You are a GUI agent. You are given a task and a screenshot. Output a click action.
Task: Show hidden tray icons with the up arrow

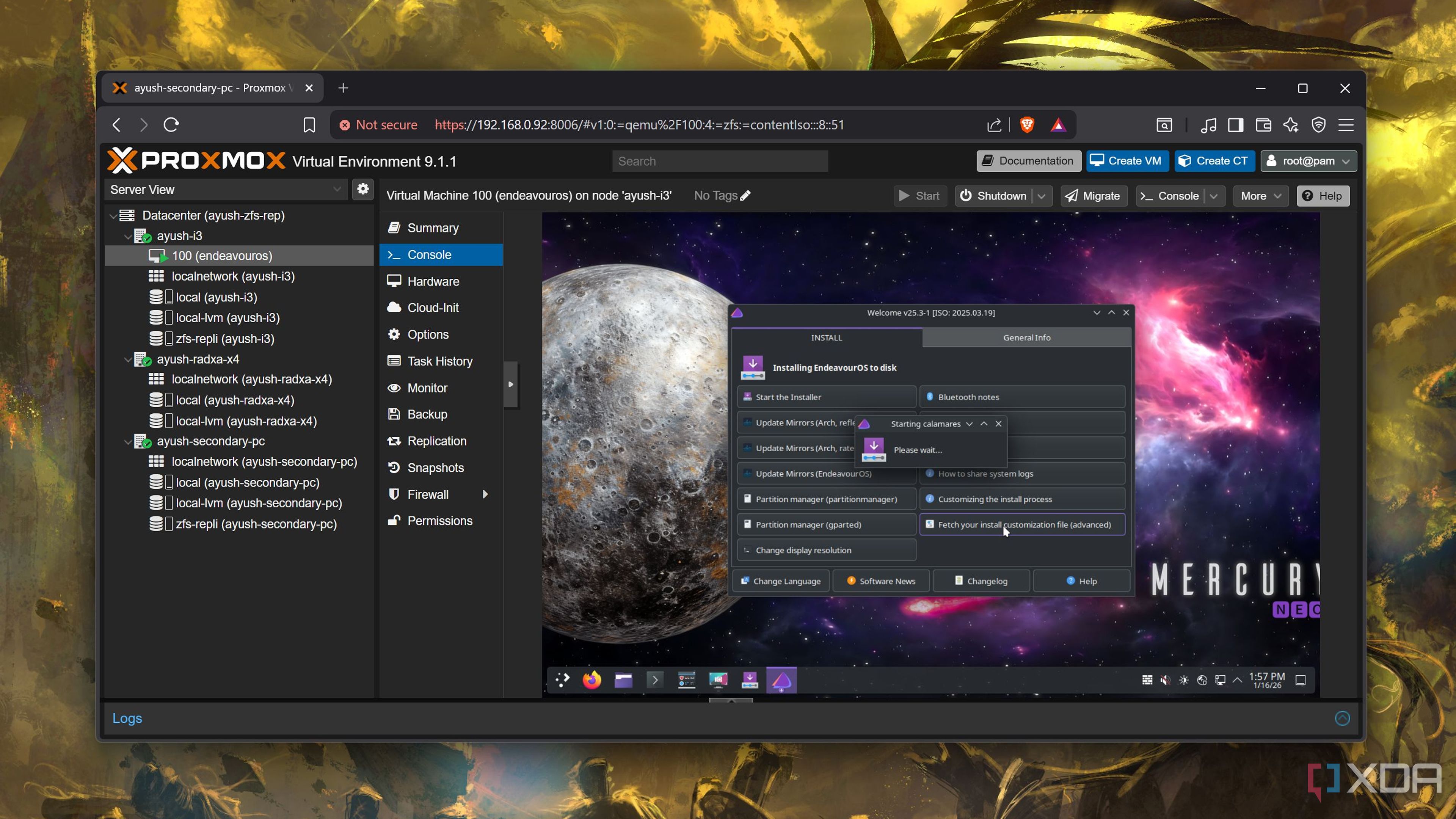1238,680
